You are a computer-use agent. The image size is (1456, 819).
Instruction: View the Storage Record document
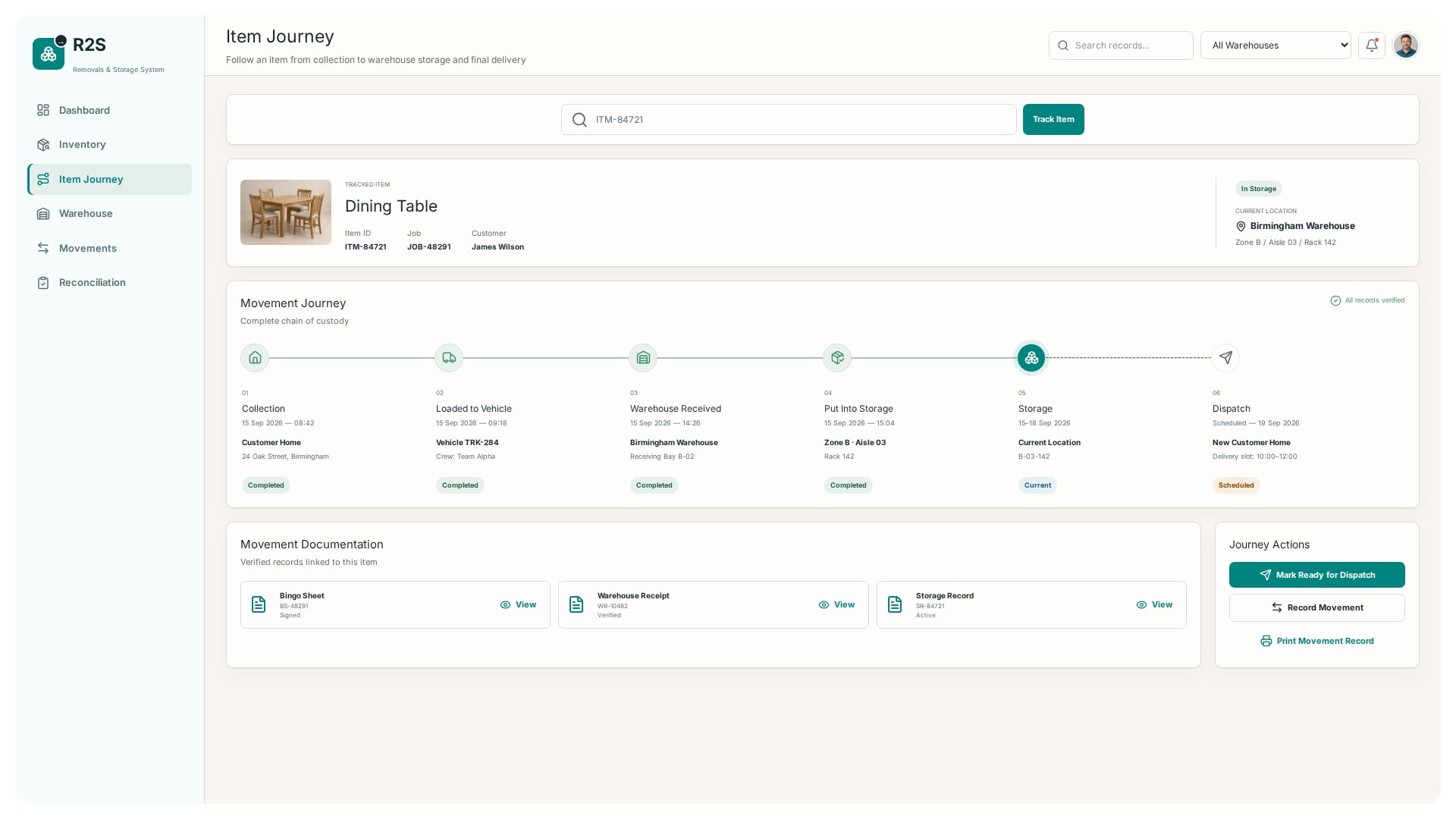point(1154,604)
